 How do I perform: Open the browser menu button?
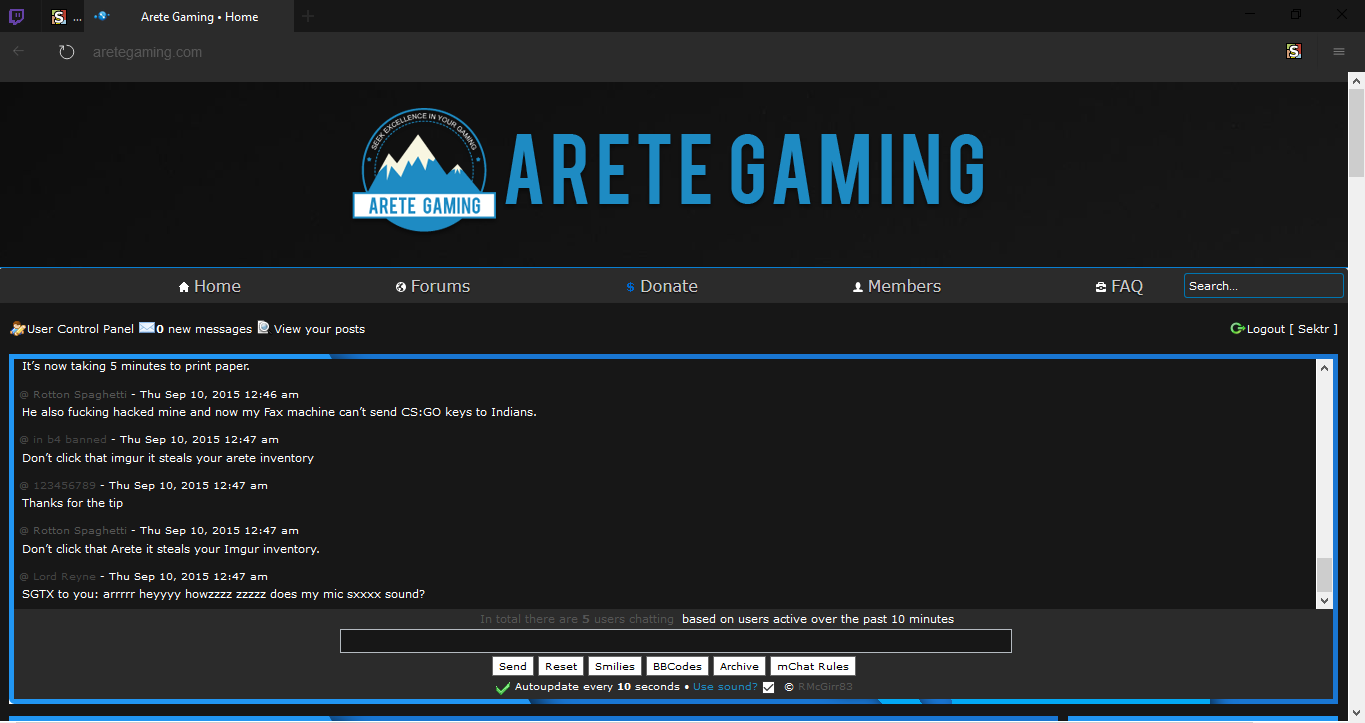tap(1338, 51)
